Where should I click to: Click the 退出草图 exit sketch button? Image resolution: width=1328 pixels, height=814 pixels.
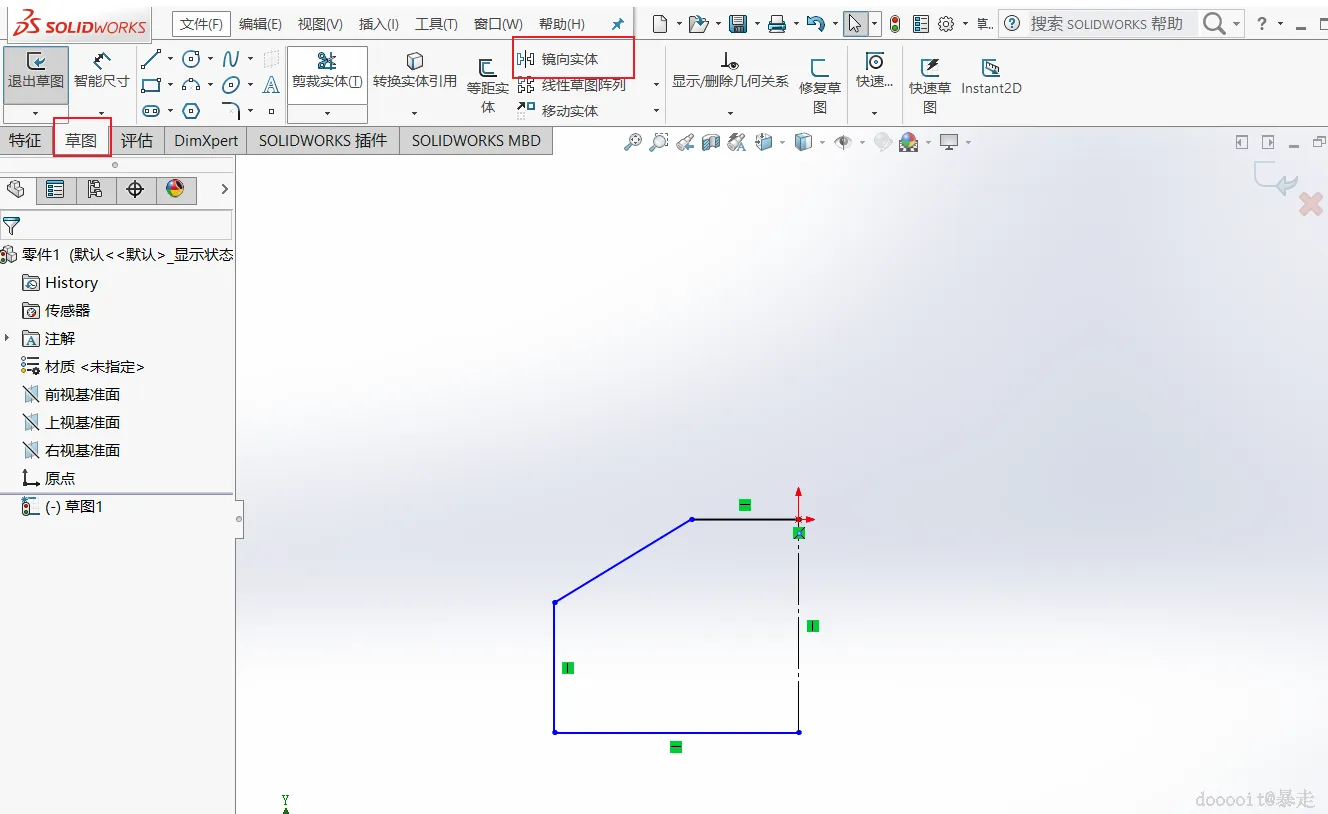tap(36, 73)
